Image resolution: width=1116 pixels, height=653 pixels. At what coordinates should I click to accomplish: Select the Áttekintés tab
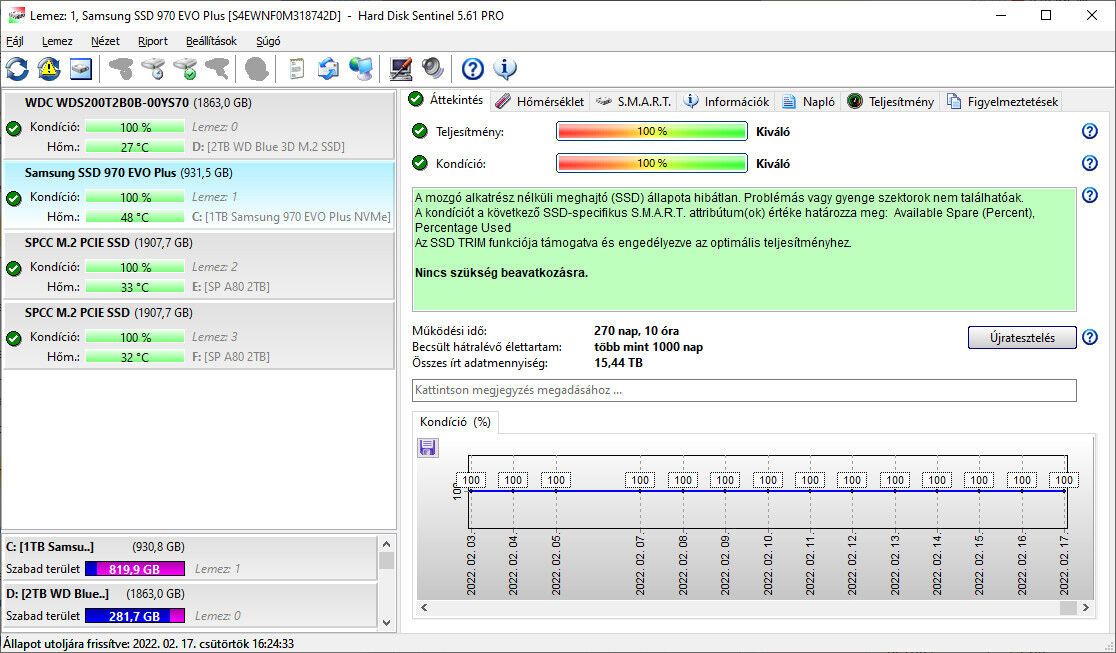(x=447, y=100)
